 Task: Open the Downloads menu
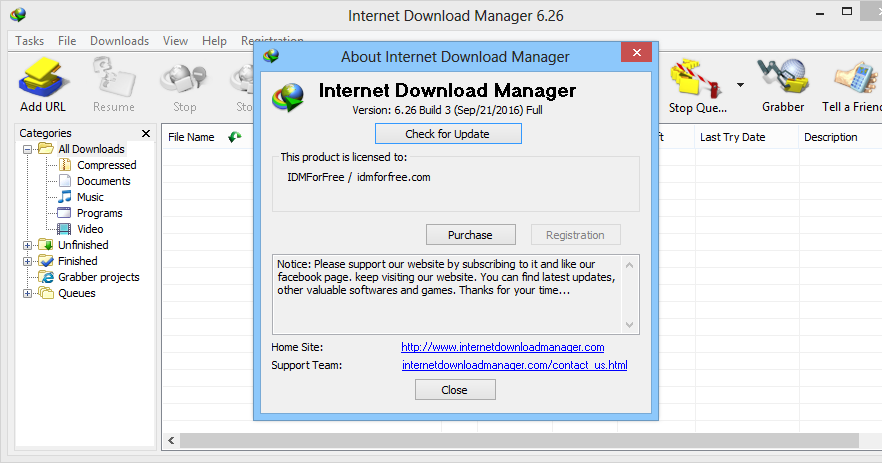(x=119, y=41)
